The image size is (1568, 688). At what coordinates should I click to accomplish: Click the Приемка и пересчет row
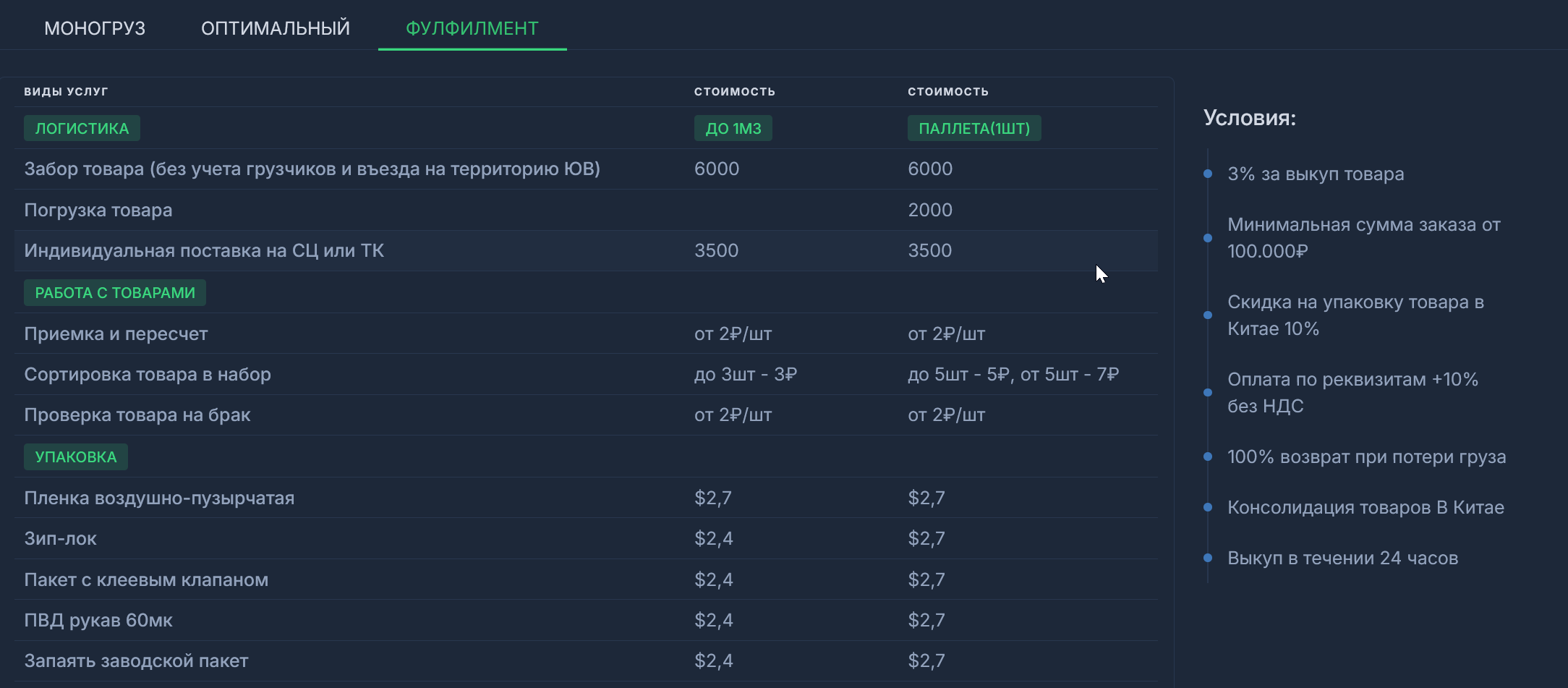116,334
